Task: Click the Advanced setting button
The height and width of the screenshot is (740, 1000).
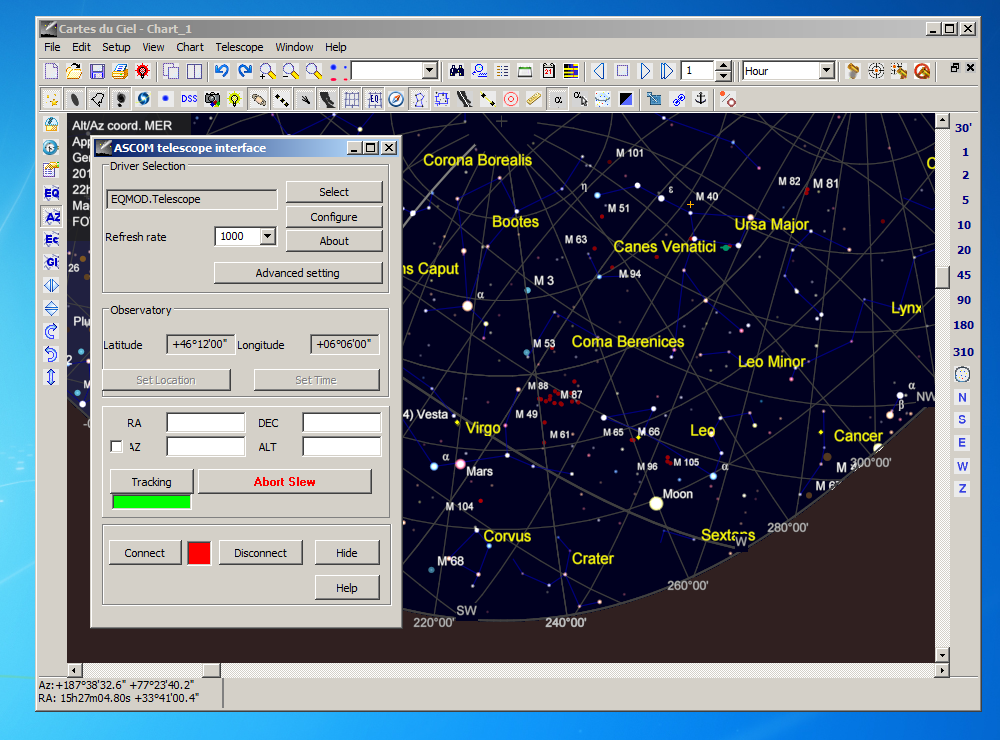Action: (297, 273)
